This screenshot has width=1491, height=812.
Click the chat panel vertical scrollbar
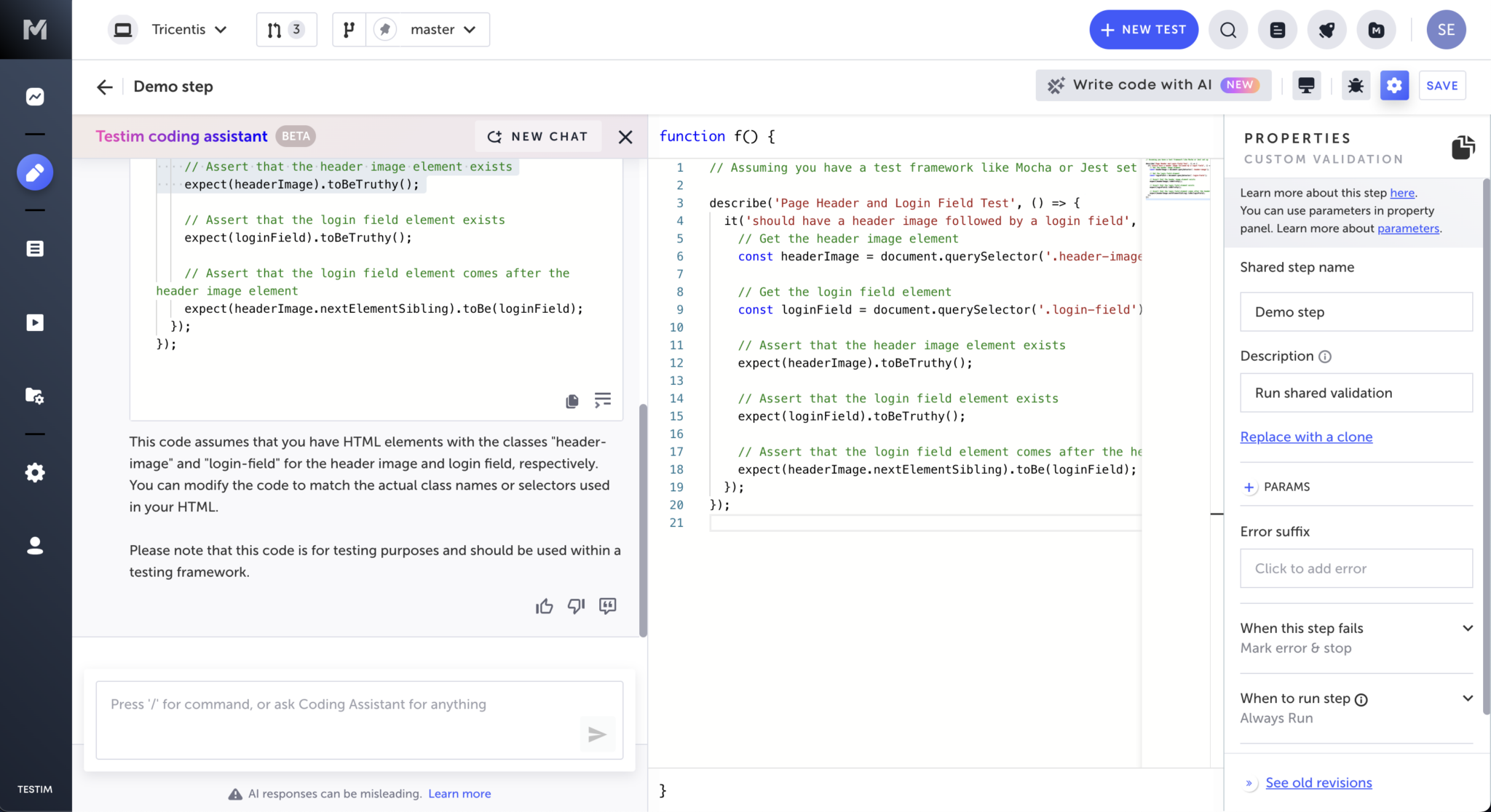tap(643, 520)
